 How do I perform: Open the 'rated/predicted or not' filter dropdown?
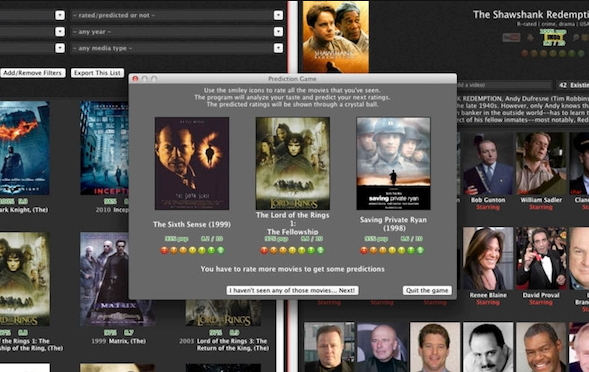(x=278, y=15)
